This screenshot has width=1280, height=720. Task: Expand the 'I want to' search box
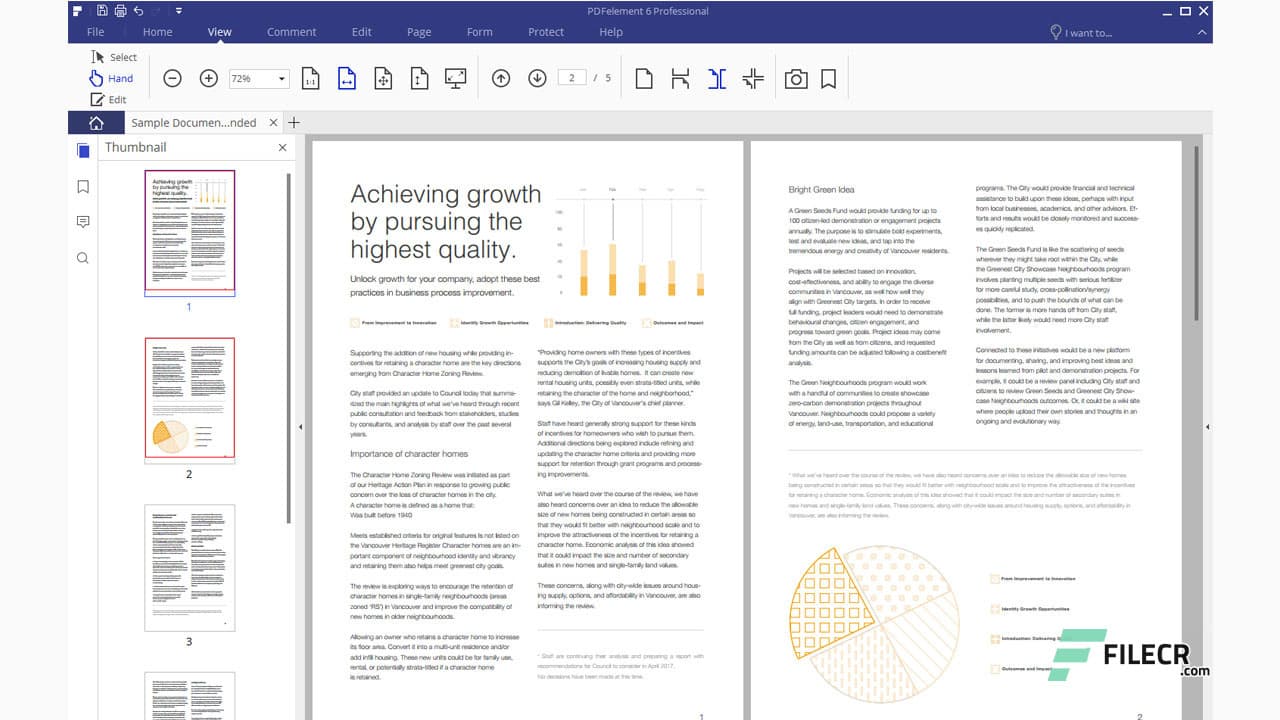point(1085,32)
